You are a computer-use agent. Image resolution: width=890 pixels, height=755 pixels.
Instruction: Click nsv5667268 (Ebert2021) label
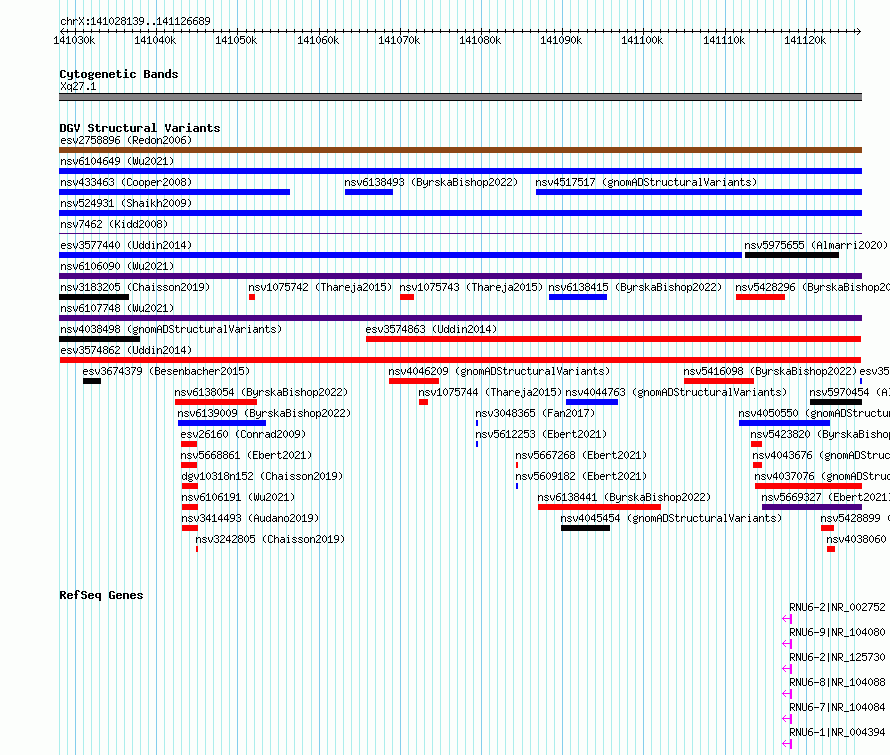point(581,455)
